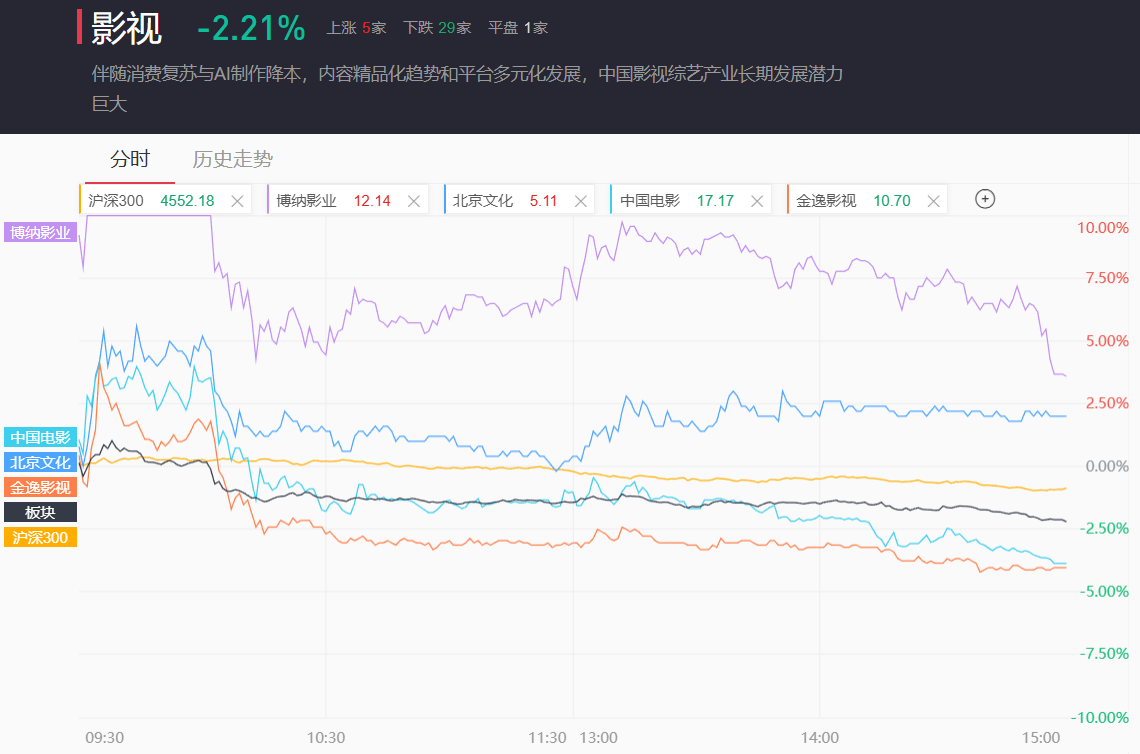Click the 13:00 time axis marker

pos(598,738)
